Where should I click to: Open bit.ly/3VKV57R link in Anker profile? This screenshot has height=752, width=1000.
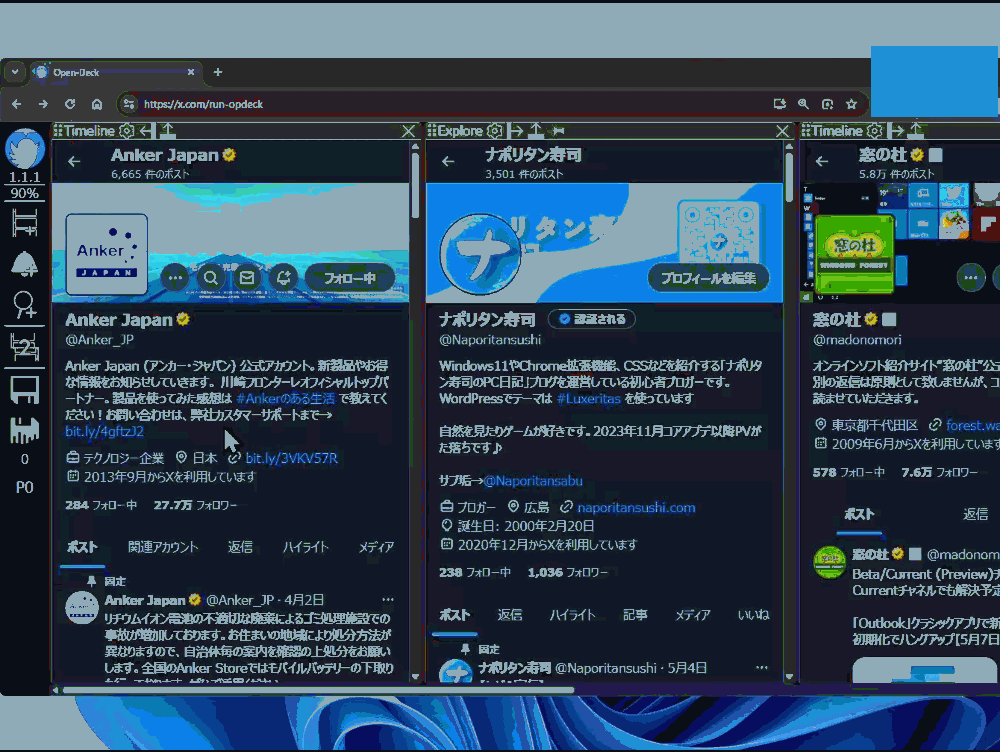click(291, 458)
